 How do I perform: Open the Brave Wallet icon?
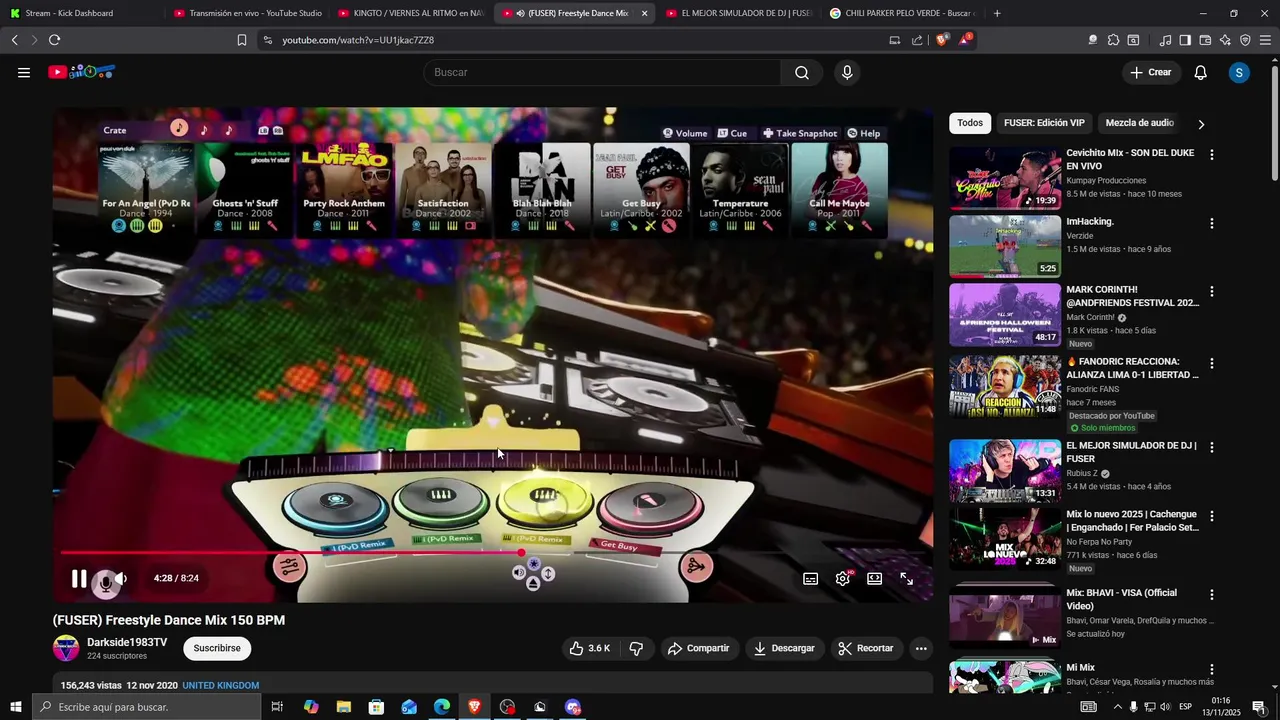point(1205,40)
